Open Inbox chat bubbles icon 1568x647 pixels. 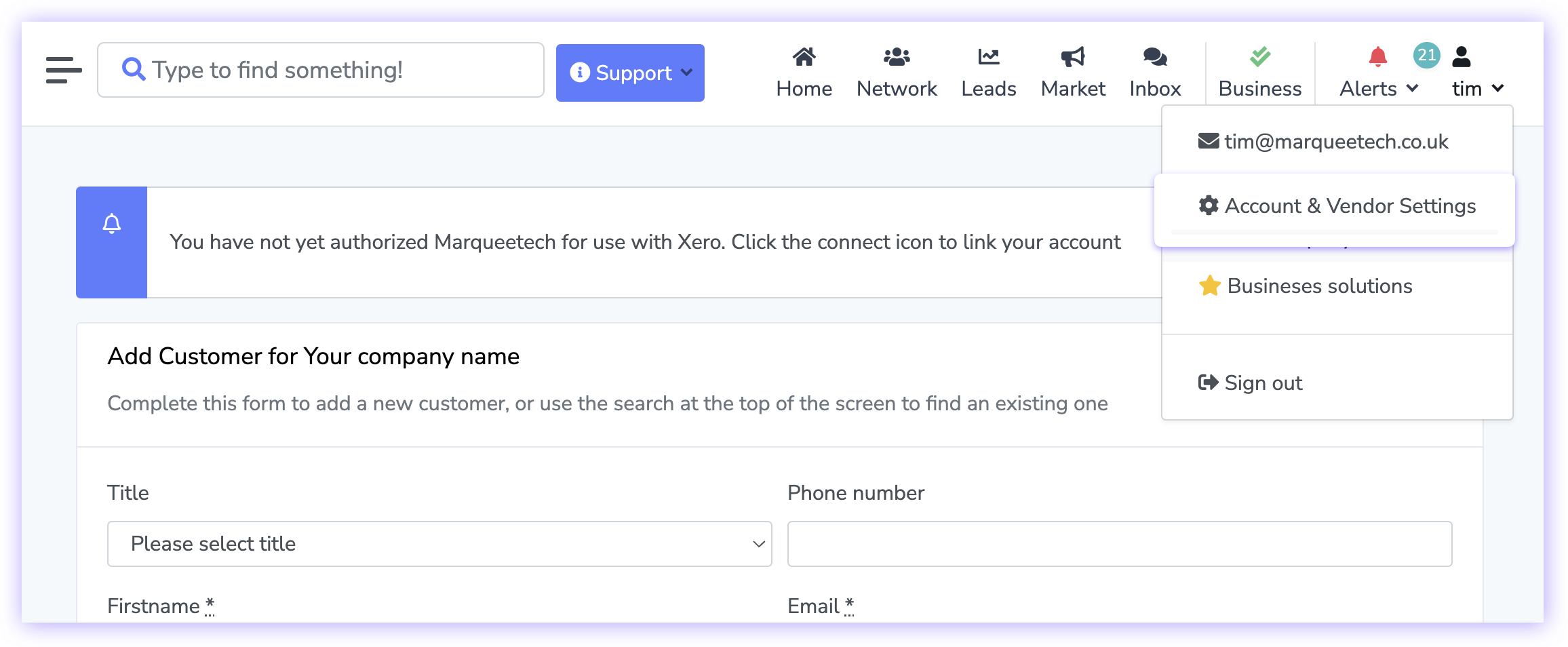point(1154,57)
